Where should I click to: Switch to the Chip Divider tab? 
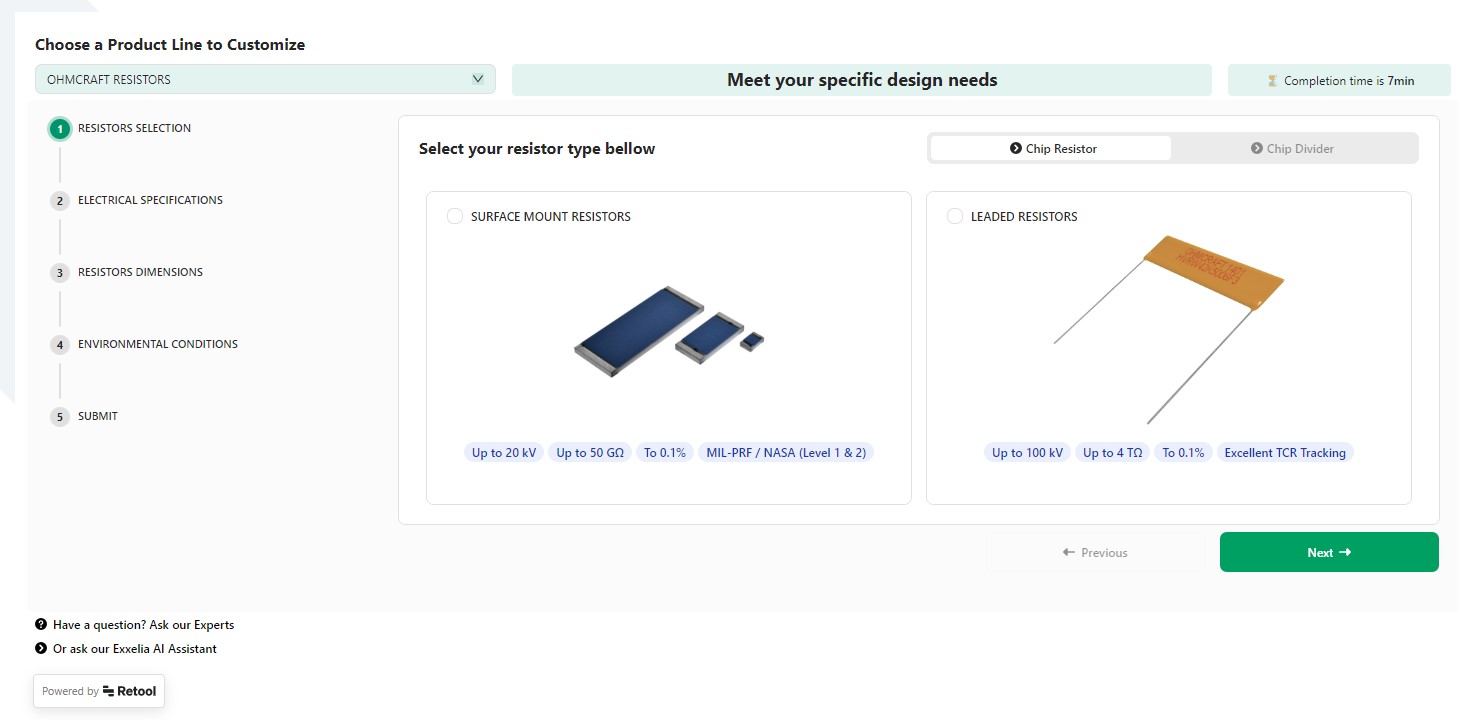1293,148
